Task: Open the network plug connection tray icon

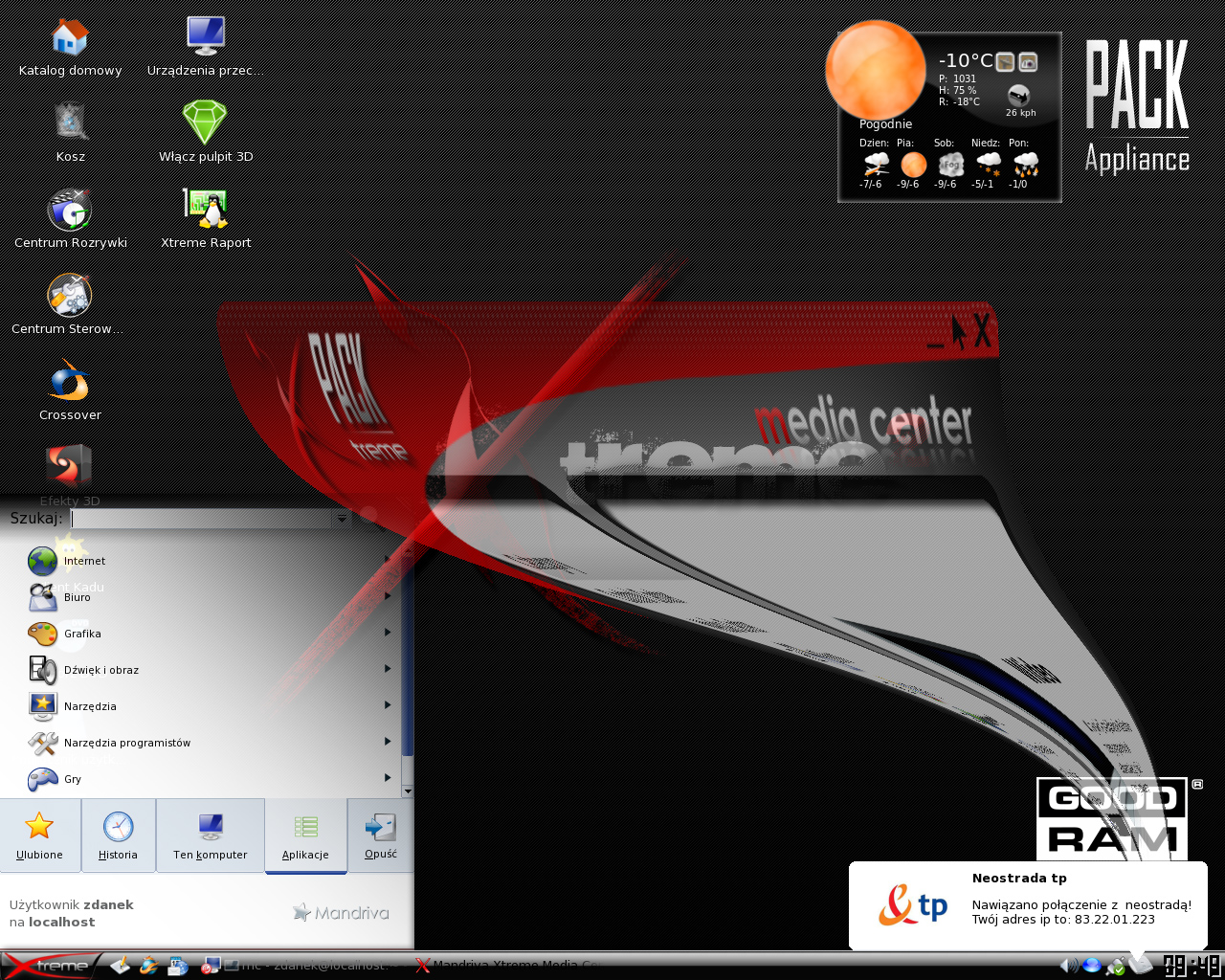Action: click(x=1115, y=966)
